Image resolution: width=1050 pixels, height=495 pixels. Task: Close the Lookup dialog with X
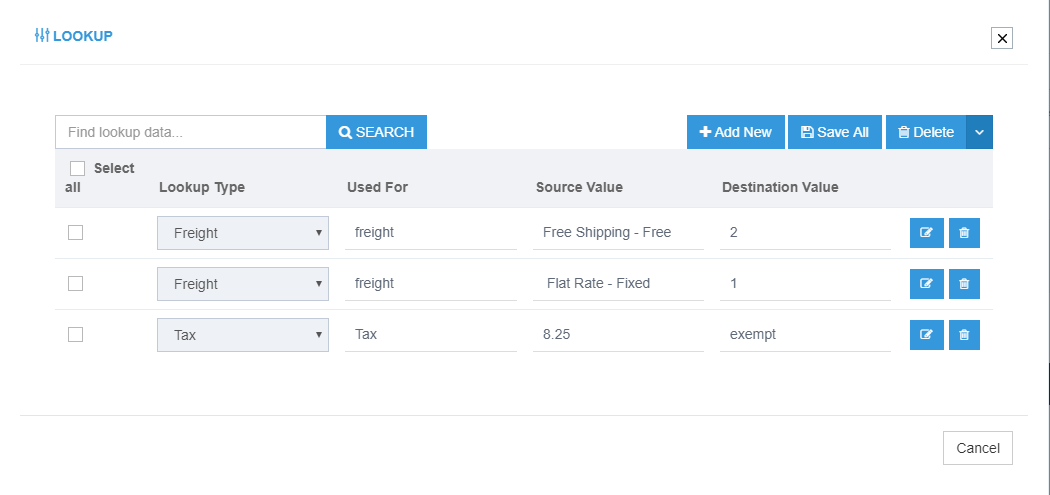tap(1002, 38)
